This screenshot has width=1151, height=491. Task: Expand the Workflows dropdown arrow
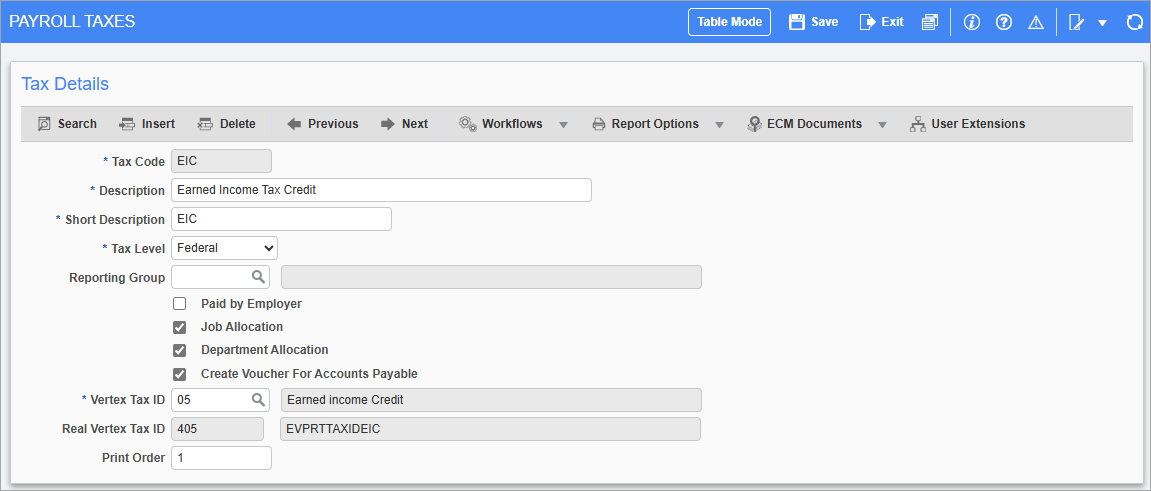563,125
